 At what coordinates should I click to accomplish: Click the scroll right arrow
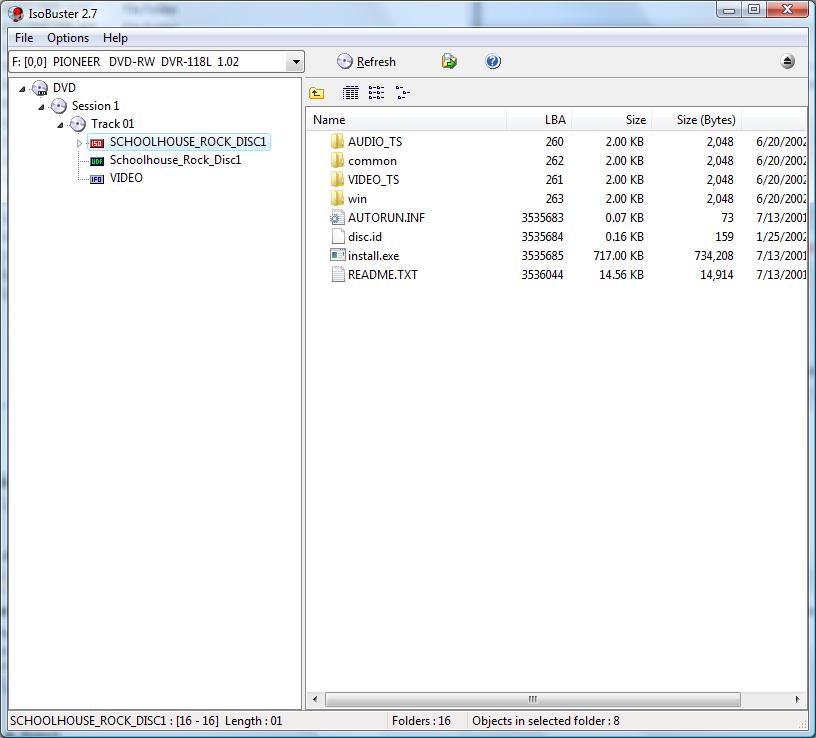click(x=797, y=699)
